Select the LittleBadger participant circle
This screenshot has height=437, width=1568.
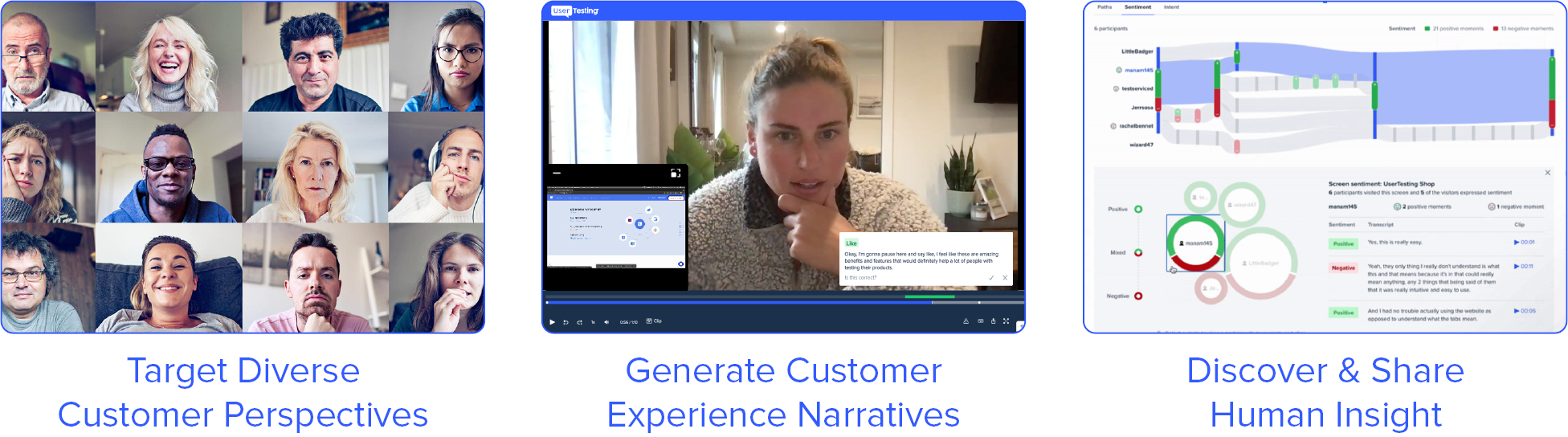1264,263
